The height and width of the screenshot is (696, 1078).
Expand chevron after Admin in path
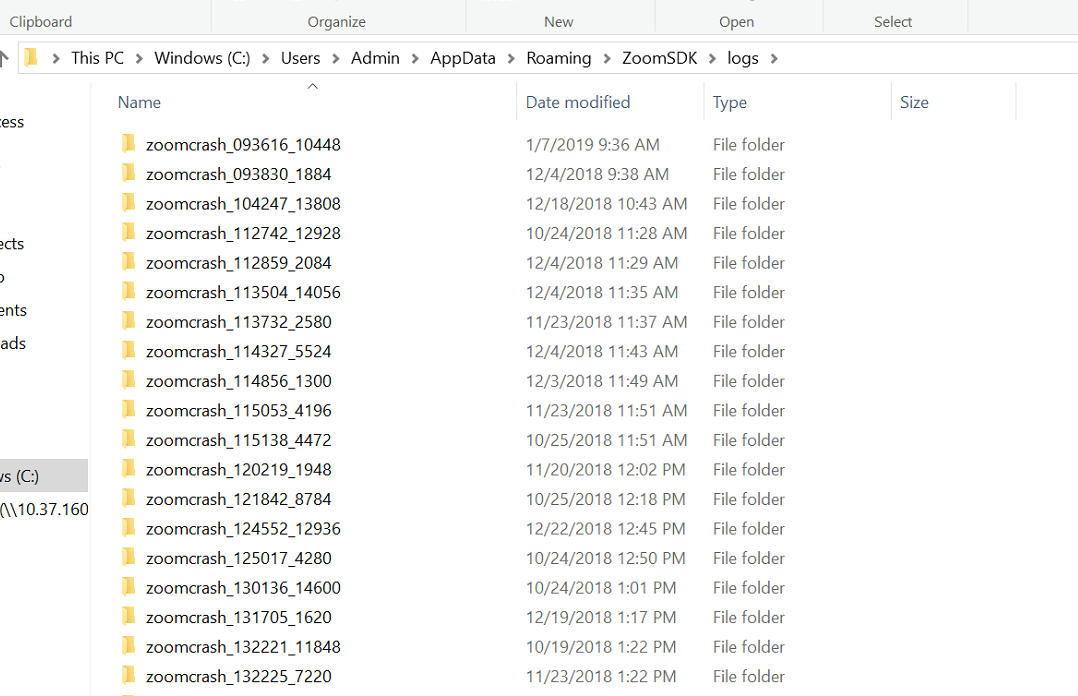415,59
